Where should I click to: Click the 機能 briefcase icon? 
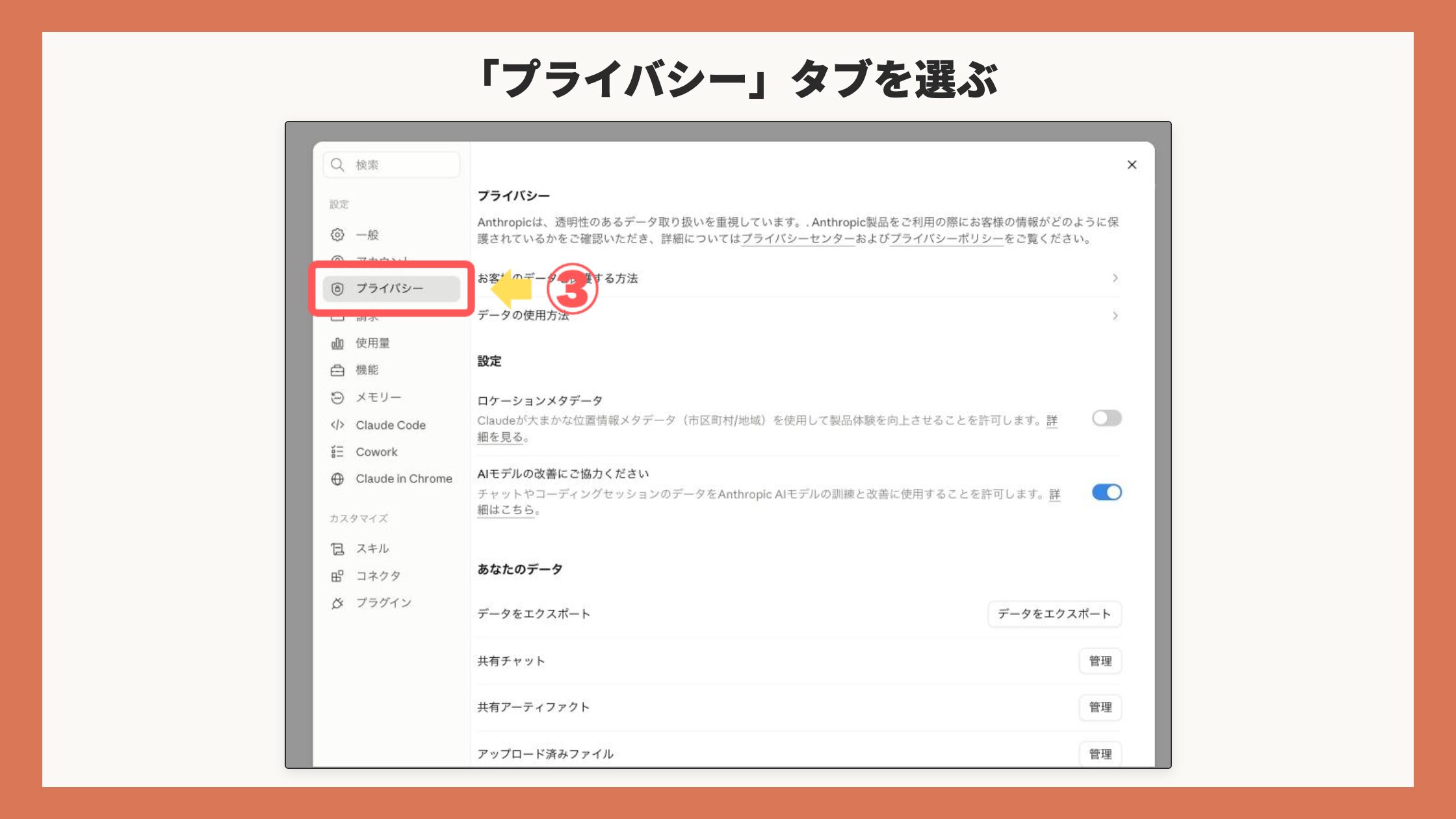point(337,370)
